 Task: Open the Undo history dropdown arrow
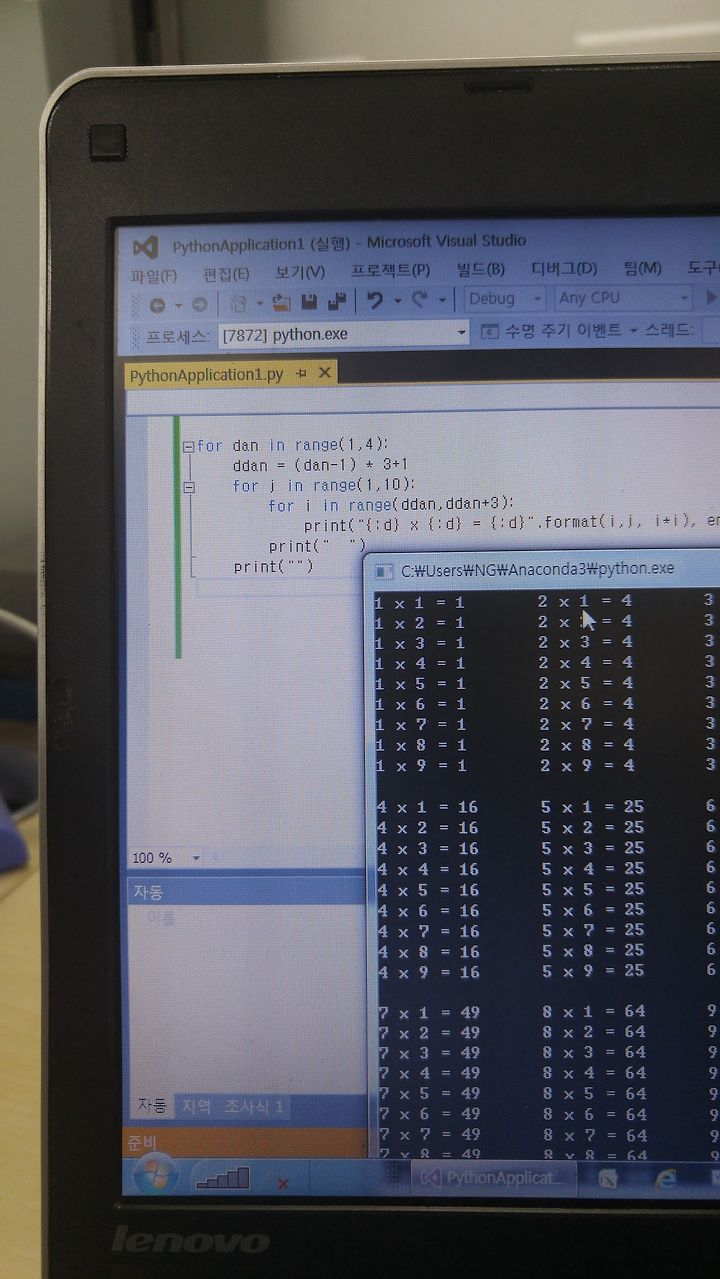click(397, 300)
